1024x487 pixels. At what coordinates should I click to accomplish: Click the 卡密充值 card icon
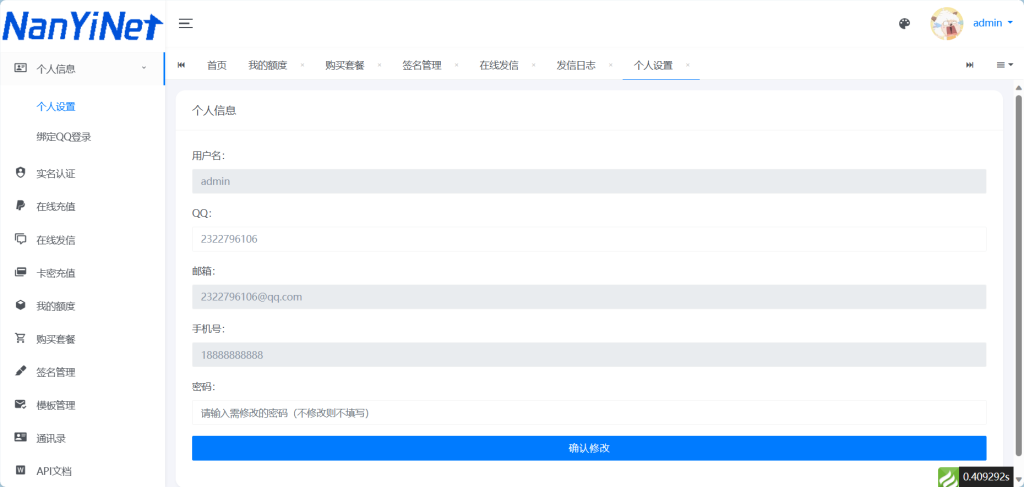pyautogui.click(x=20, y=272)
